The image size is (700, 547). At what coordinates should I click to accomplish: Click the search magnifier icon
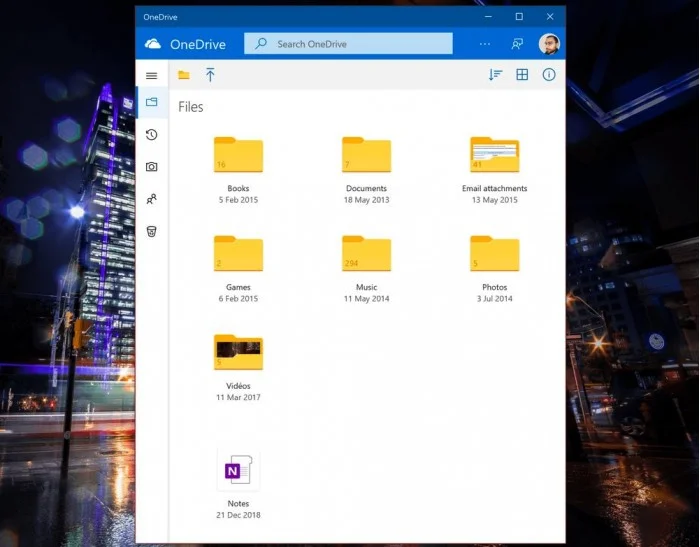point(261,43)
